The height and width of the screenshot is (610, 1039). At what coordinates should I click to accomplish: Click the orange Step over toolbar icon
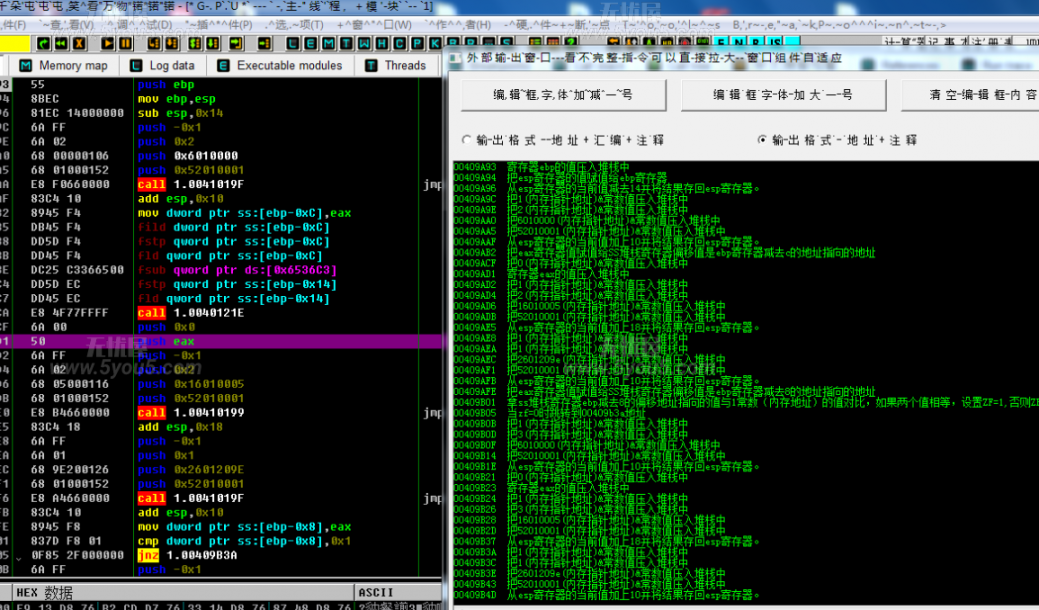171,44
